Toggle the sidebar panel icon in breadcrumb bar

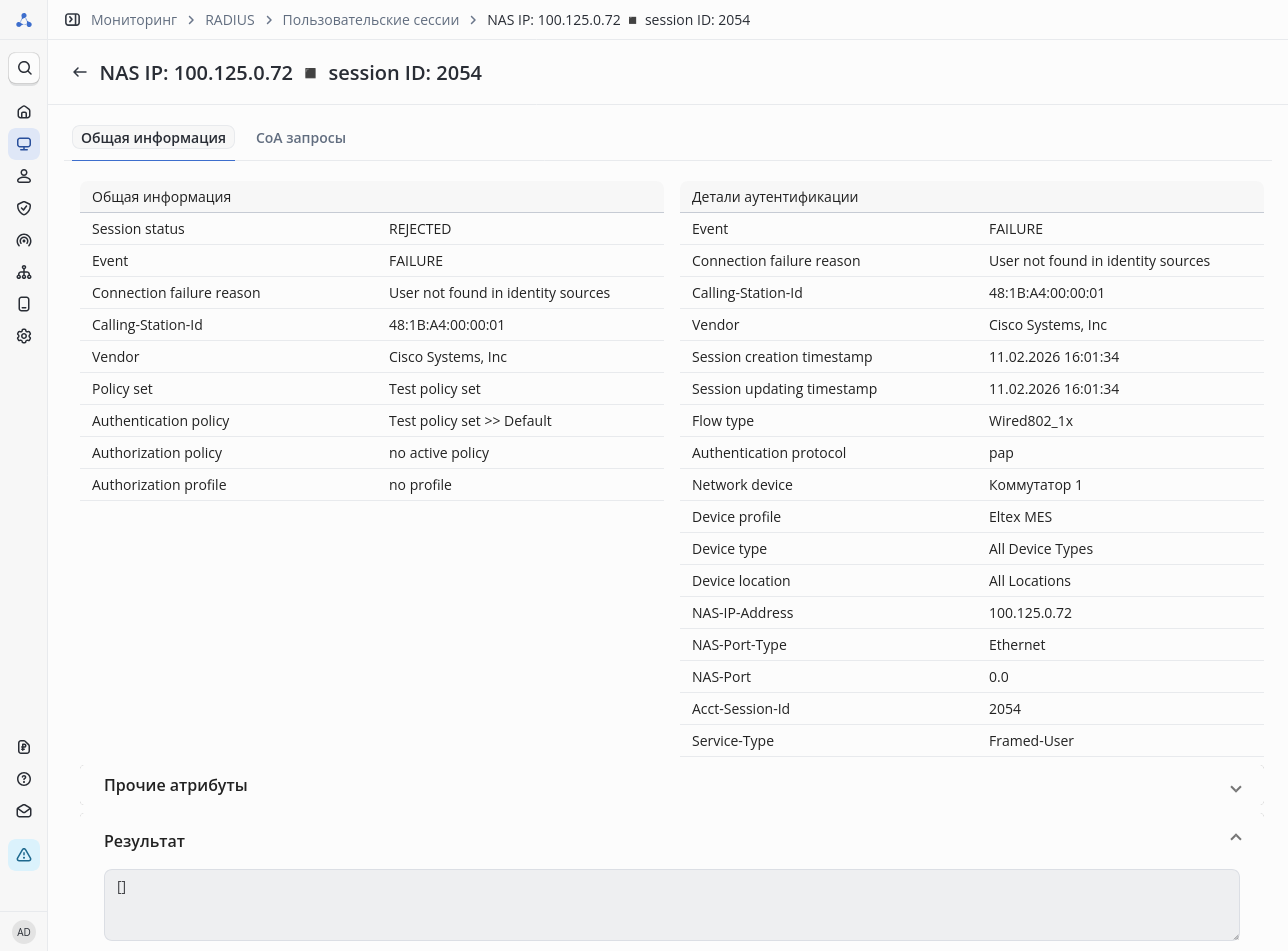coord(72,20)
